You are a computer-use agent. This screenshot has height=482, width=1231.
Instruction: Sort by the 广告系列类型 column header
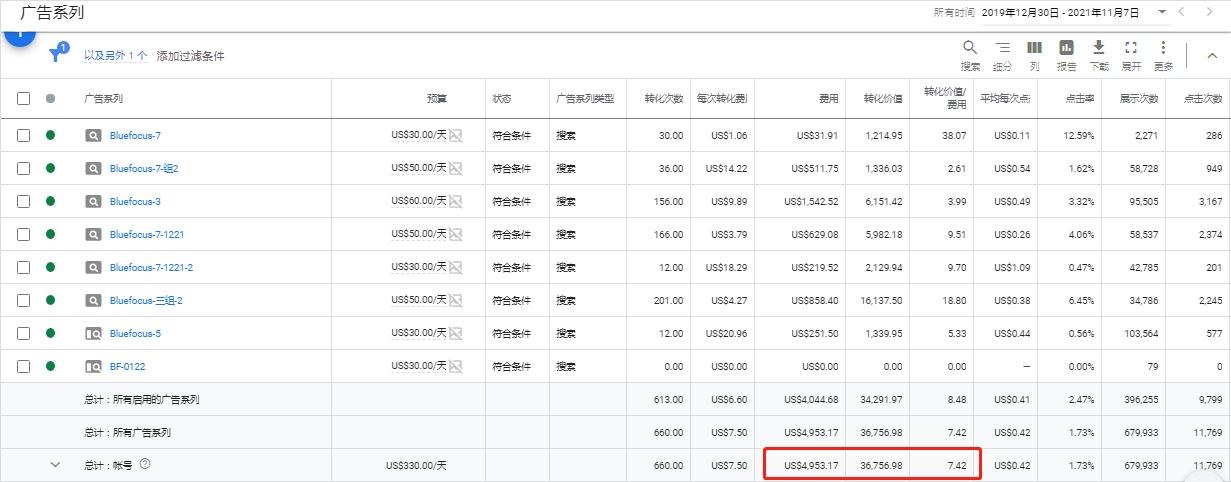[585, 99]
